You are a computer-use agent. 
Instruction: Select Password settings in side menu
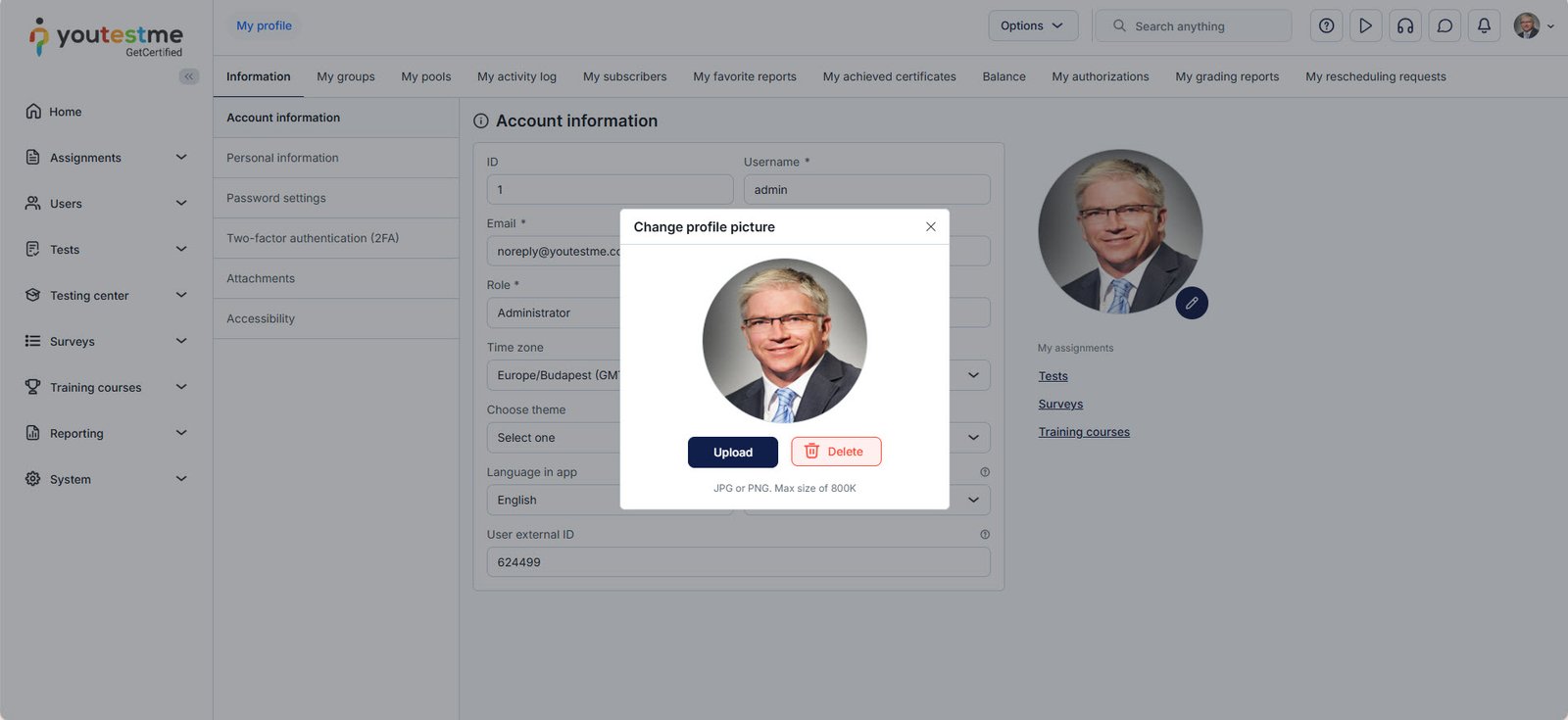click(276, 198)
